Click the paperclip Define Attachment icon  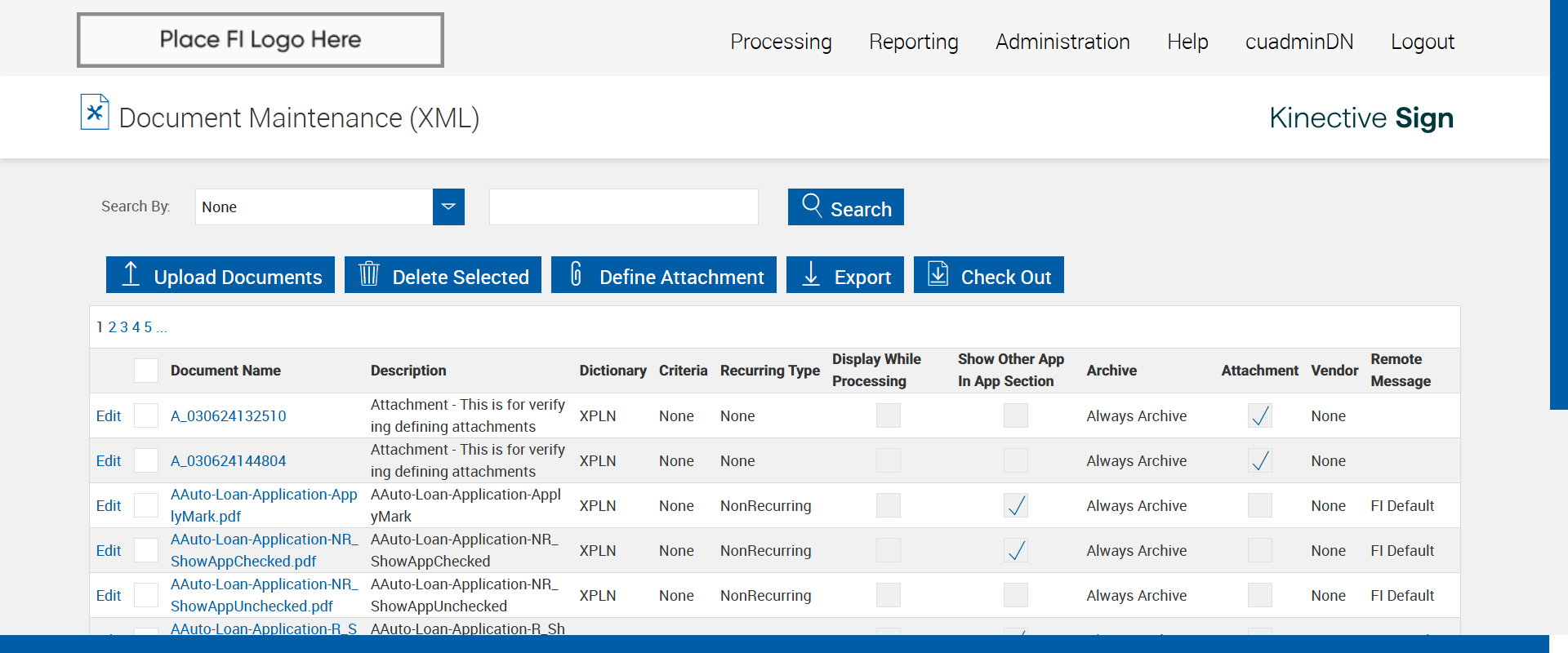(x=576, y=274)
